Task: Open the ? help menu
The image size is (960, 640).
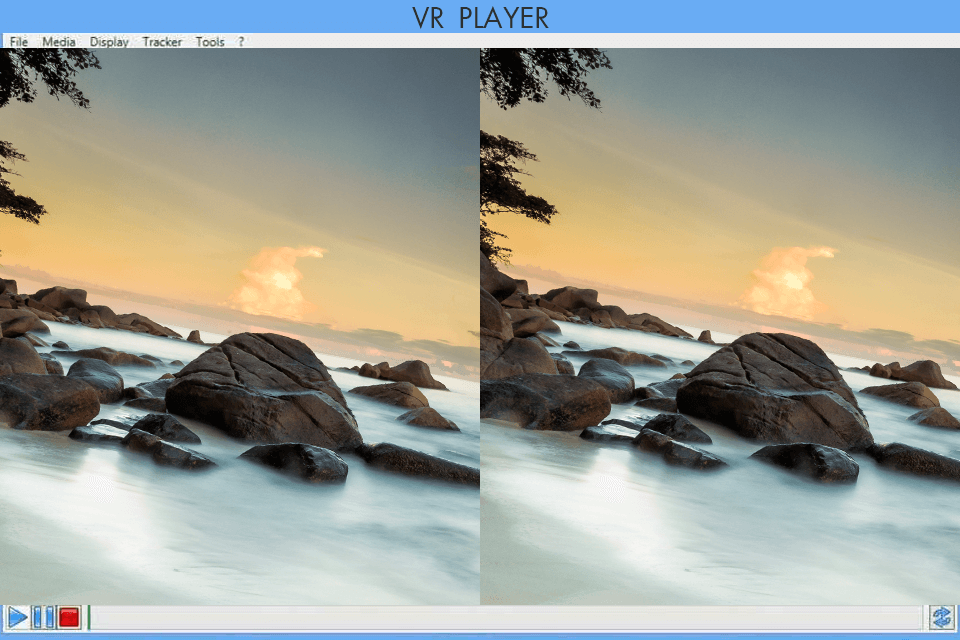Action: click(x=241, y=42)
